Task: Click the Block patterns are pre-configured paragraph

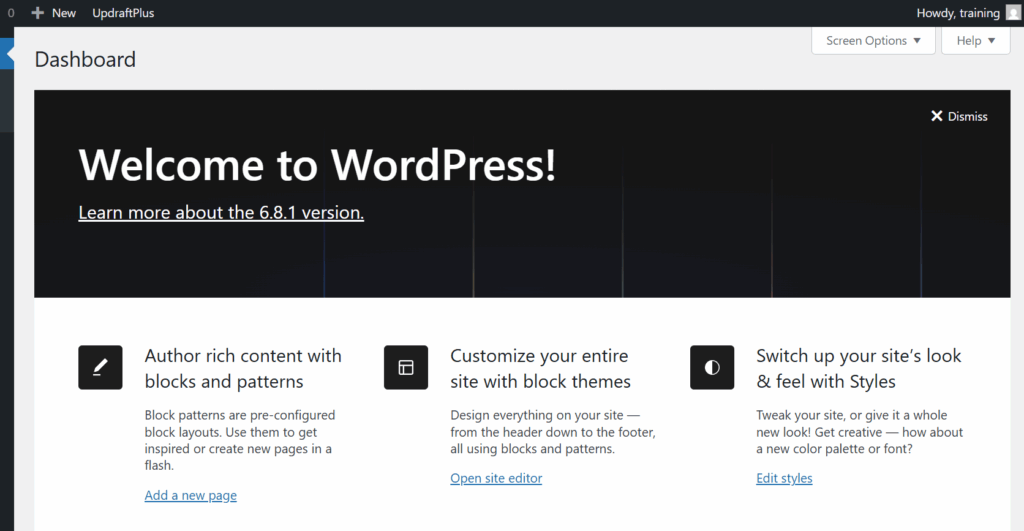Action: pyautogui.click(x=240, y=440)
